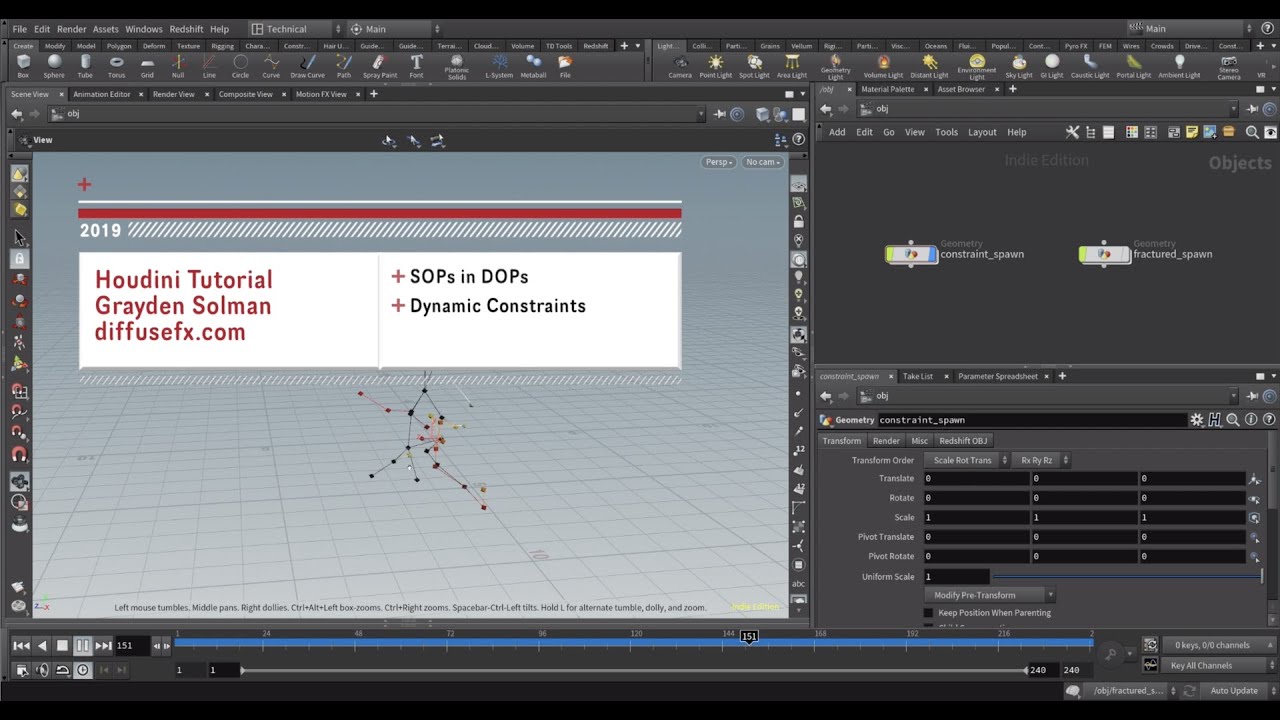Open the Rx Ry Rz rotation order dropdown
The width and height of the screenshot is (1280, 720).
(x=1040, y=460)
